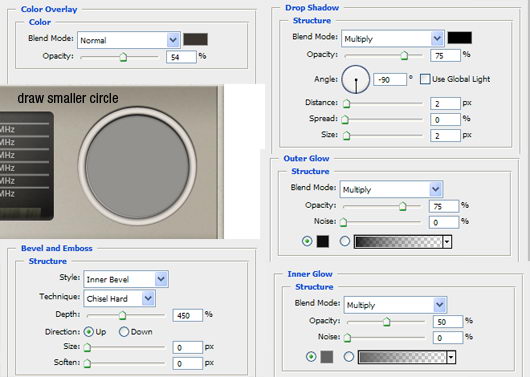Click the Inner Glow Opacity slider handle

pos(387,322)
